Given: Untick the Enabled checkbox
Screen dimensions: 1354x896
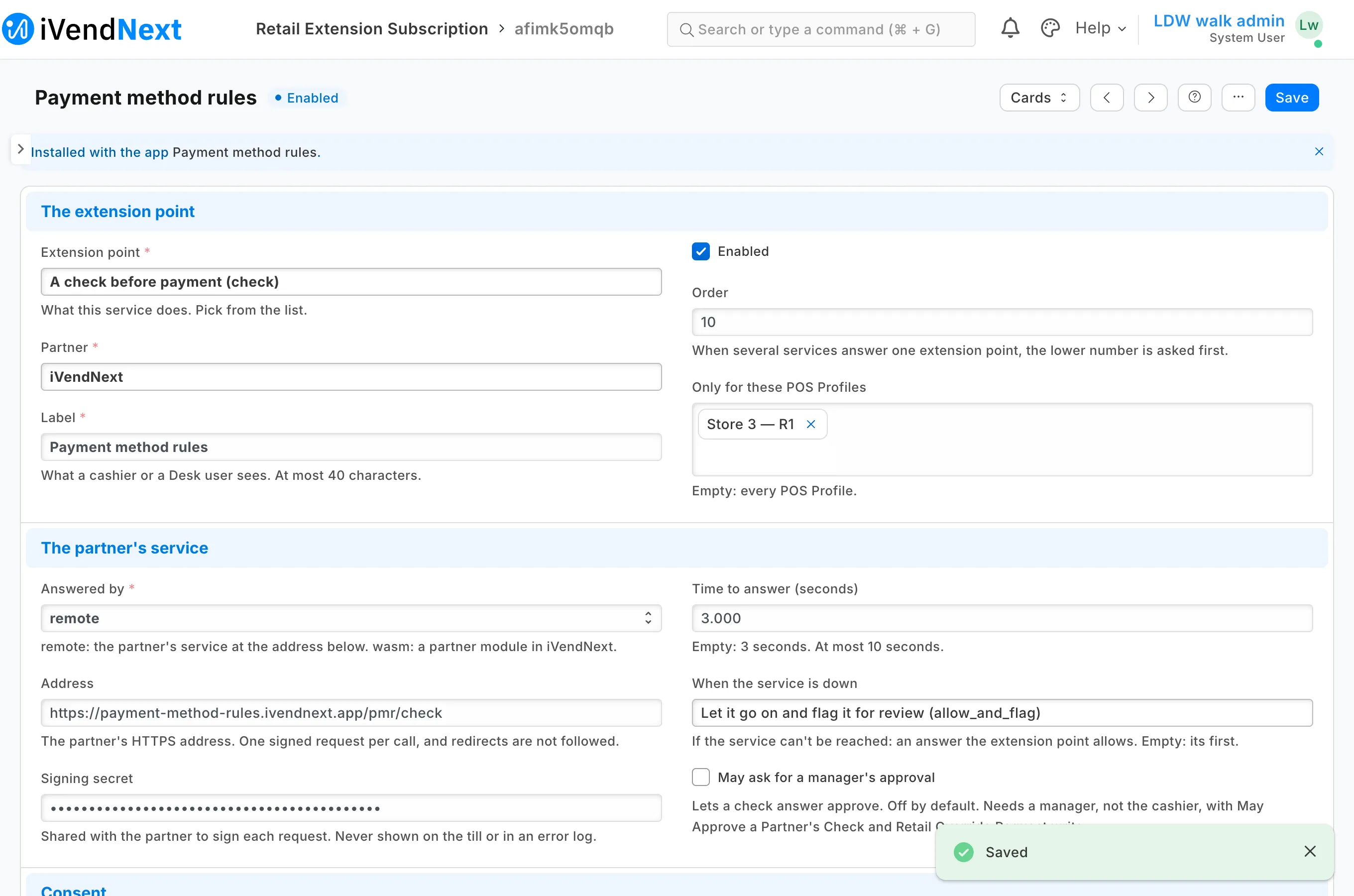Looking at the screenshot, I should 701,251.
